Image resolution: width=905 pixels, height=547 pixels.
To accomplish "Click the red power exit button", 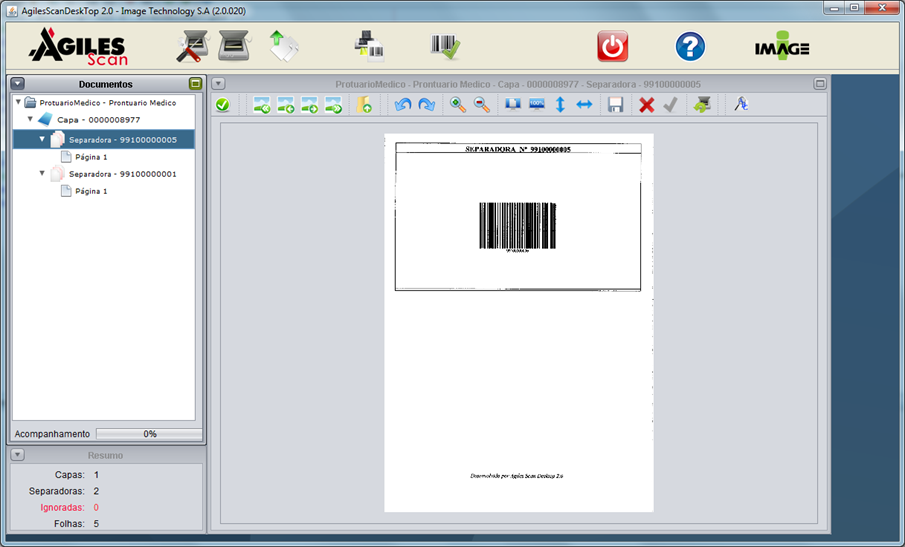I will [612, 46].
